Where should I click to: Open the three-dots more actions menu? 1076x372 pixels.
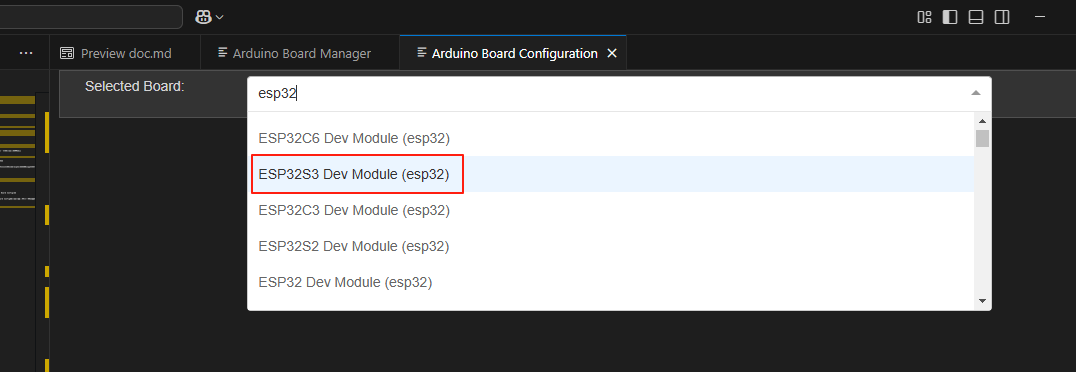coord(26,53)
